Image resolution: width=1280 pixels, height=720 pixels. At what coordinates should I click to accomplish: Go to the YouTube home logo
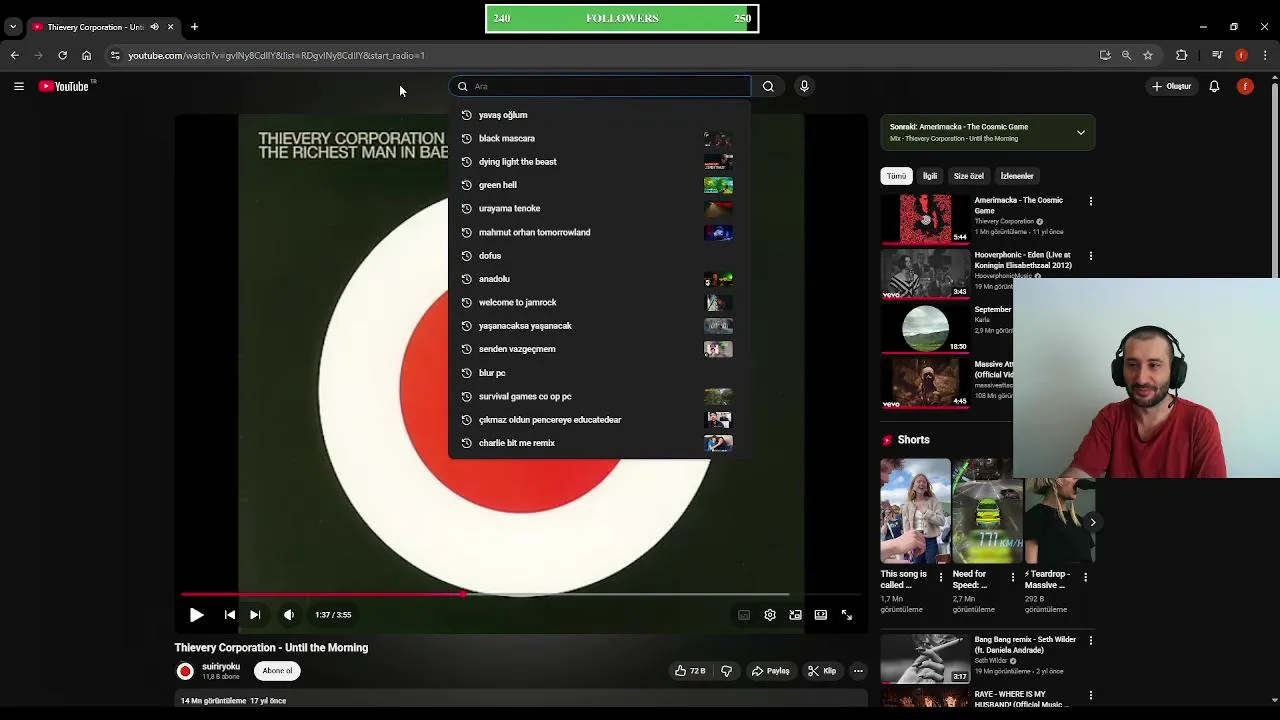[x=64, y=86]
